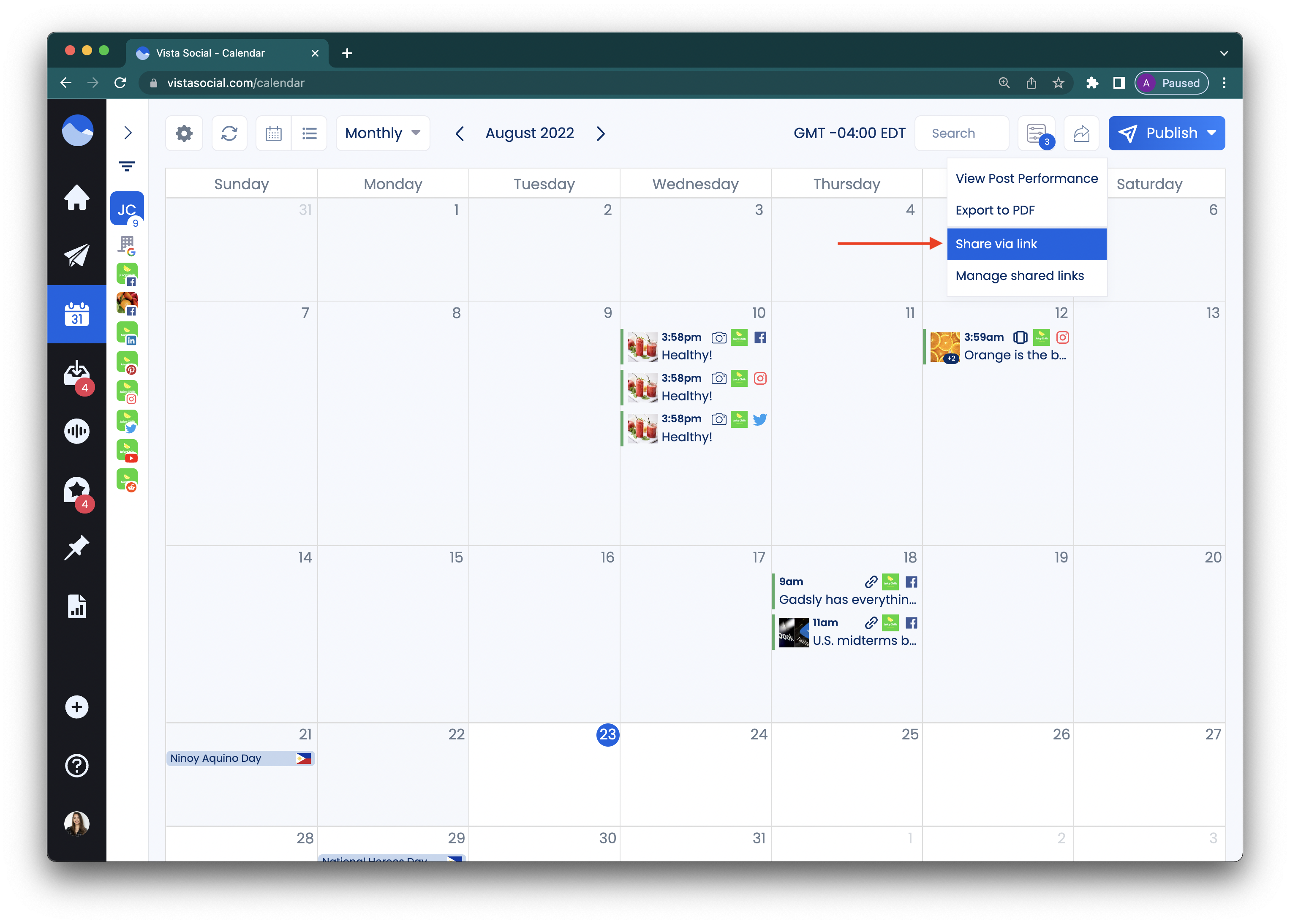Click the refresh/sync icon on toolbar
Image resolution: width=1290 pixels, height=924 pixels.
(x=229, y=133)
